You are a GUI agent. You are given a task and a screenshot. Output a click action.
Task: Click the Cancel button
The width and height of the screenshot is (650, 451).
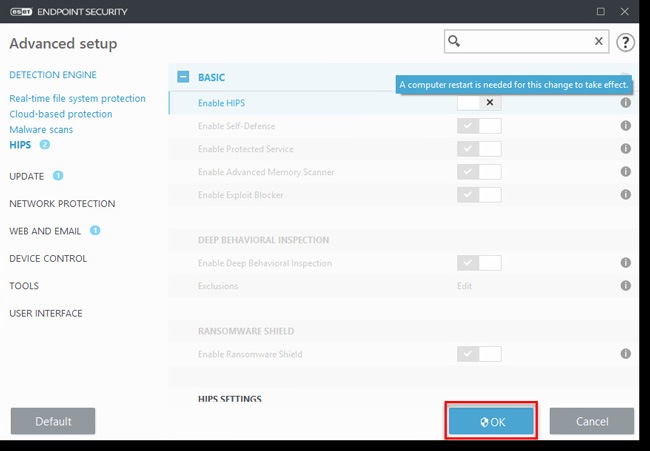point(592,421)
